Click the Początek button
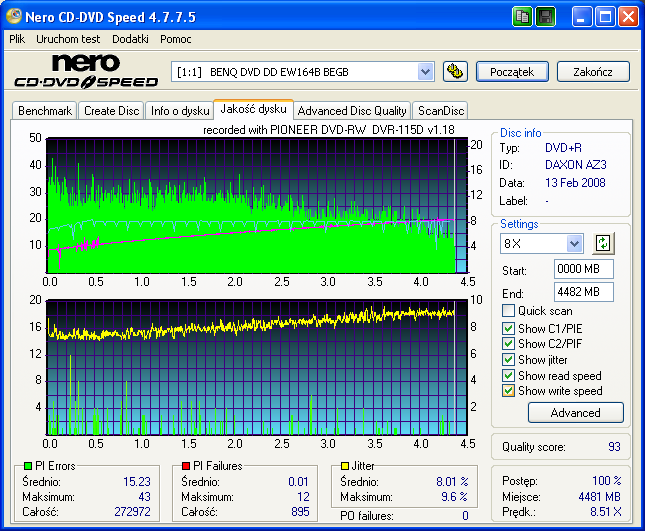Image resolution: width=645 pixels, height=531 pixels. 512,72
